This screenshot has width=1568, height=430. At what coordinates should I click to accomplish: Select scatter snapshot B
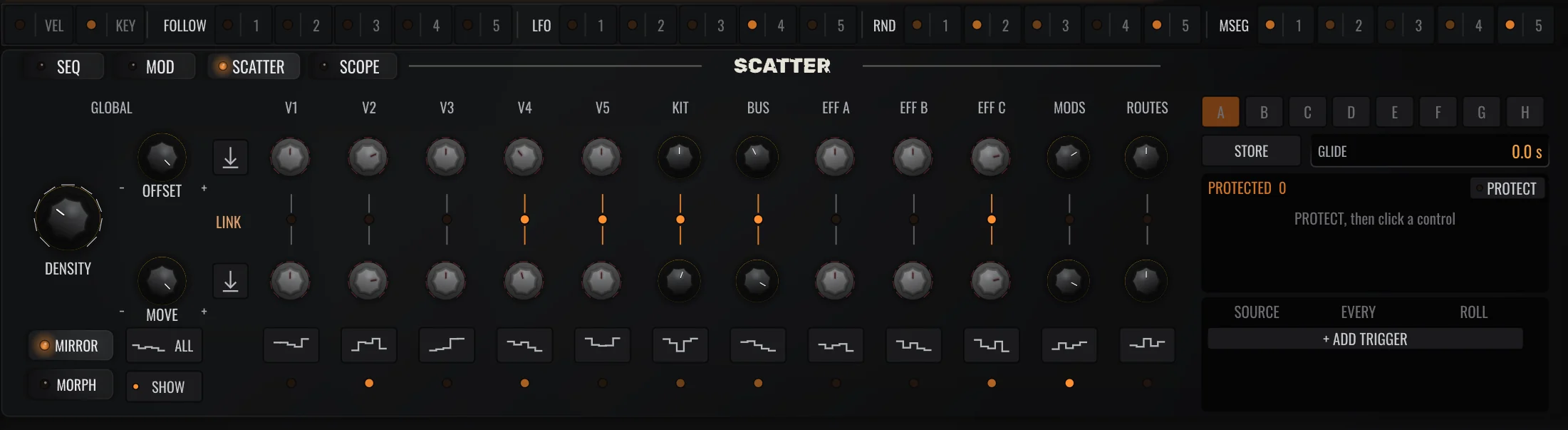[1264, 112]
